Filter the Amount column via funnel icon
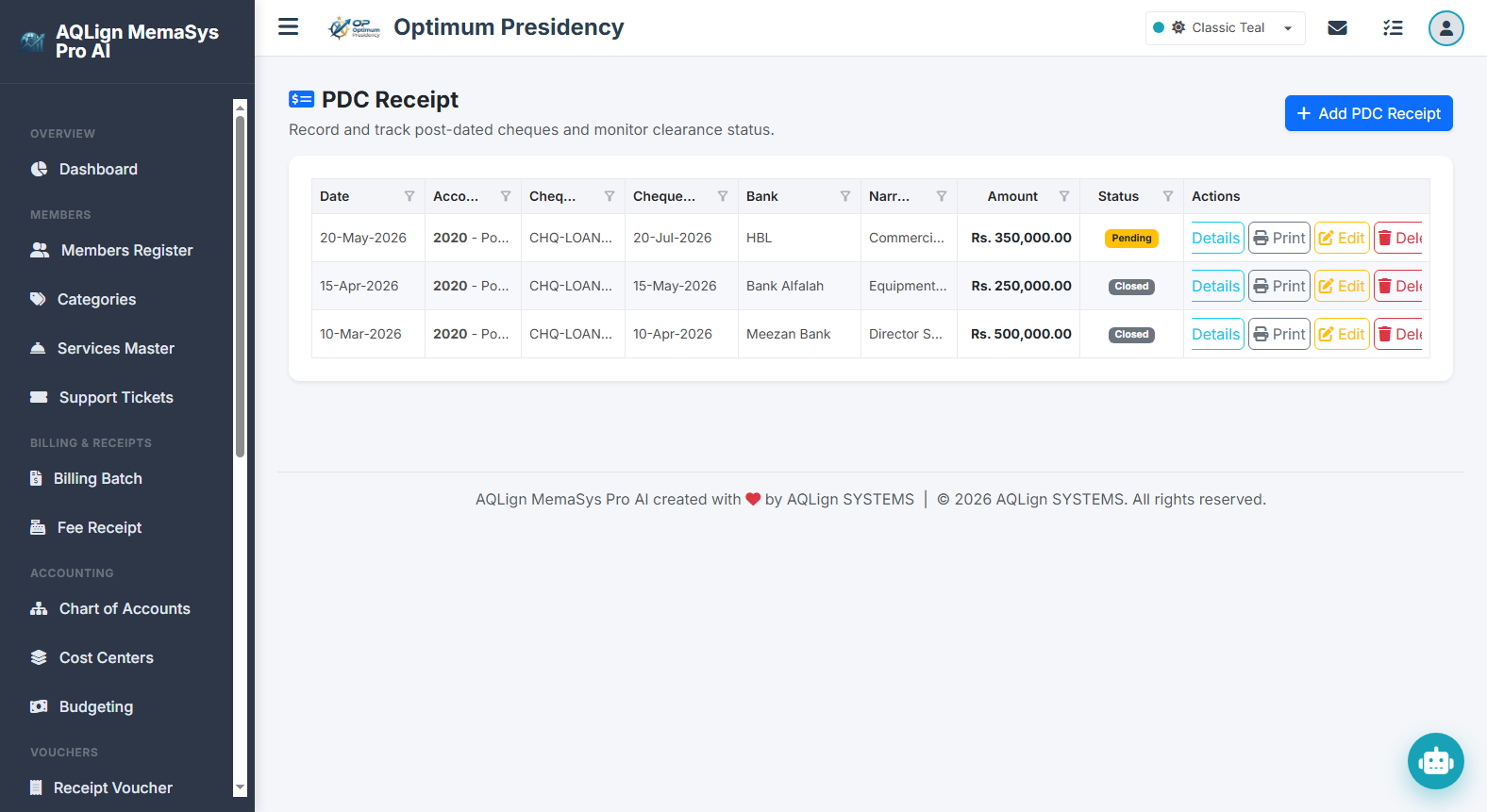Viewport: 1487px width, 812px height. (x=1064, y=196)
